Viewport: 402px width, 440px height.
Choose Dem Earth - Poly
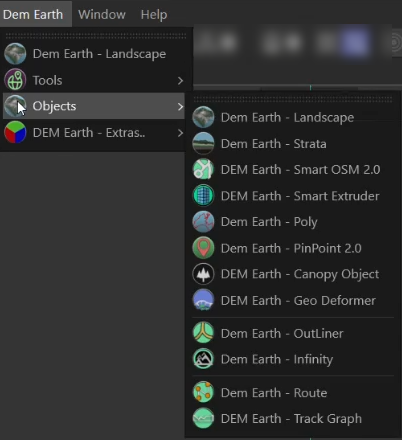(x=293, y=222)
